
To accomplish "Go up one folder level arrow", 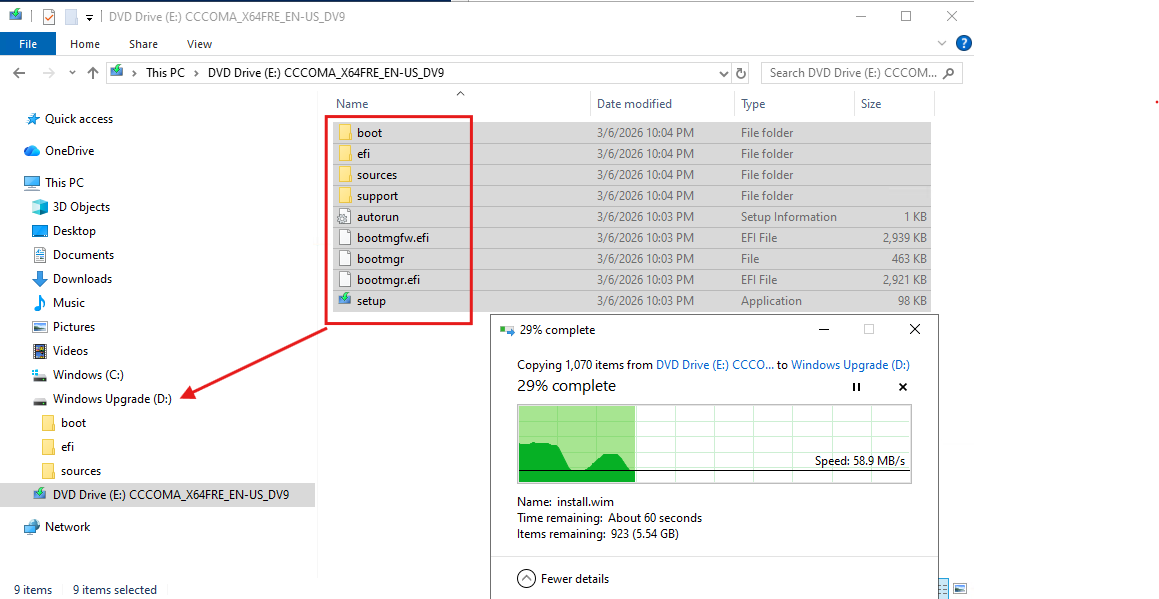I will pos(93,73).
